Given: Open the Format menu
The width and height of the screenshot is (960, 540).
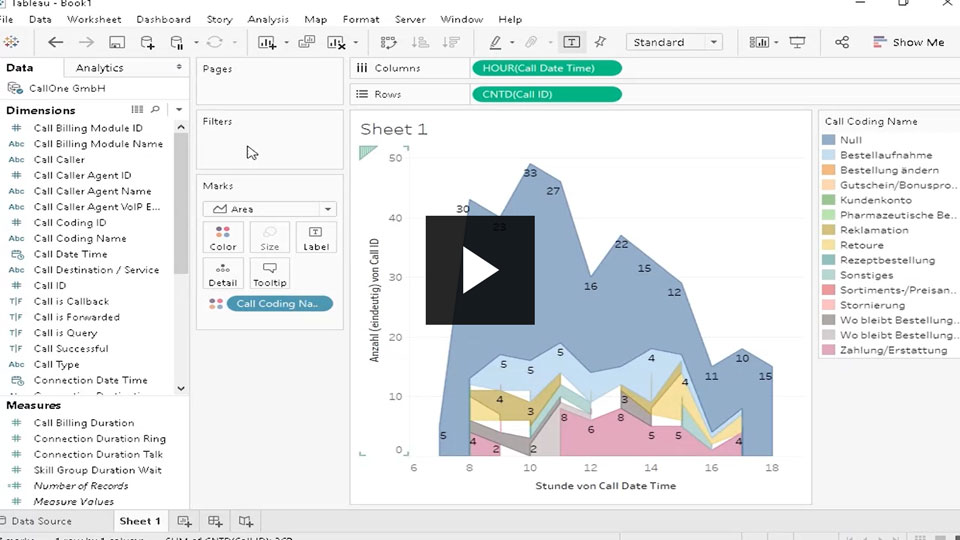Looking at the screenshot, I should tap(361, 19).
